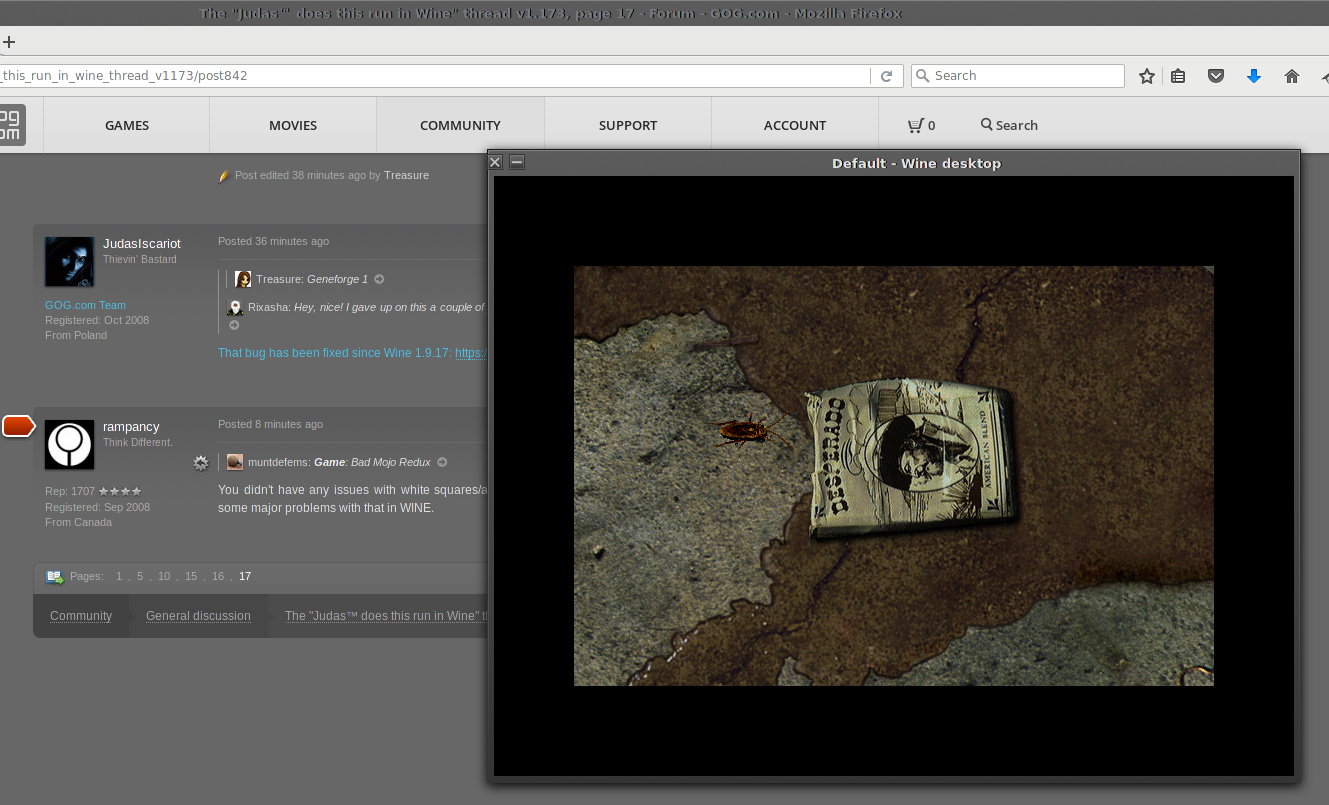The width and height of the screenshot is (1329, 805).
Task: Click 'Posted 8 minutes ago' timestamp
Action: point(270,424)
